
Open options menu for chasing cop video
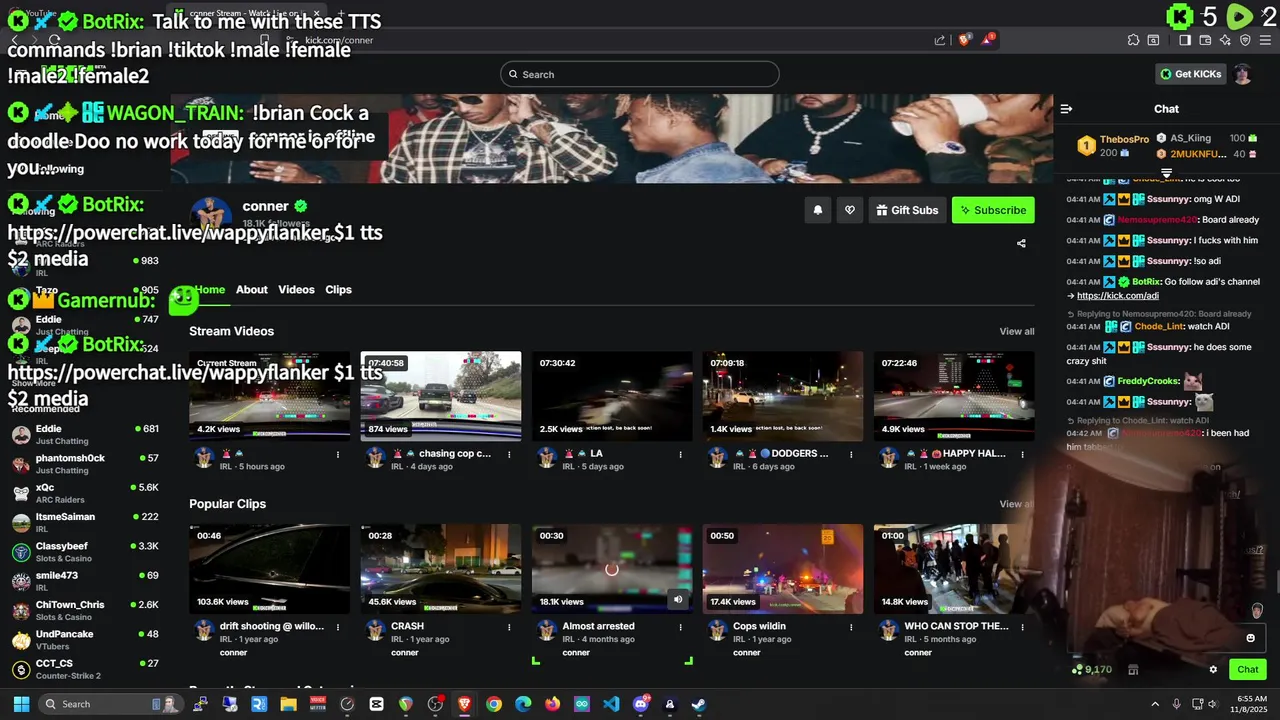pos(509,454)
